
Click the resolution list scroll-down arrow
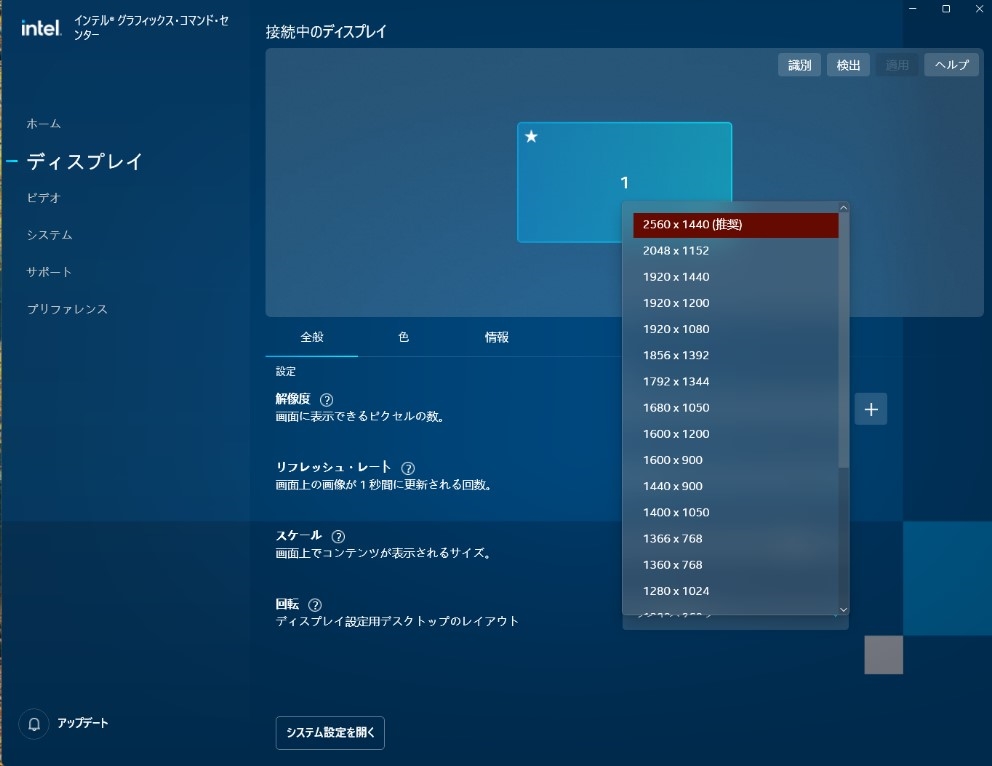coord(843,610)
